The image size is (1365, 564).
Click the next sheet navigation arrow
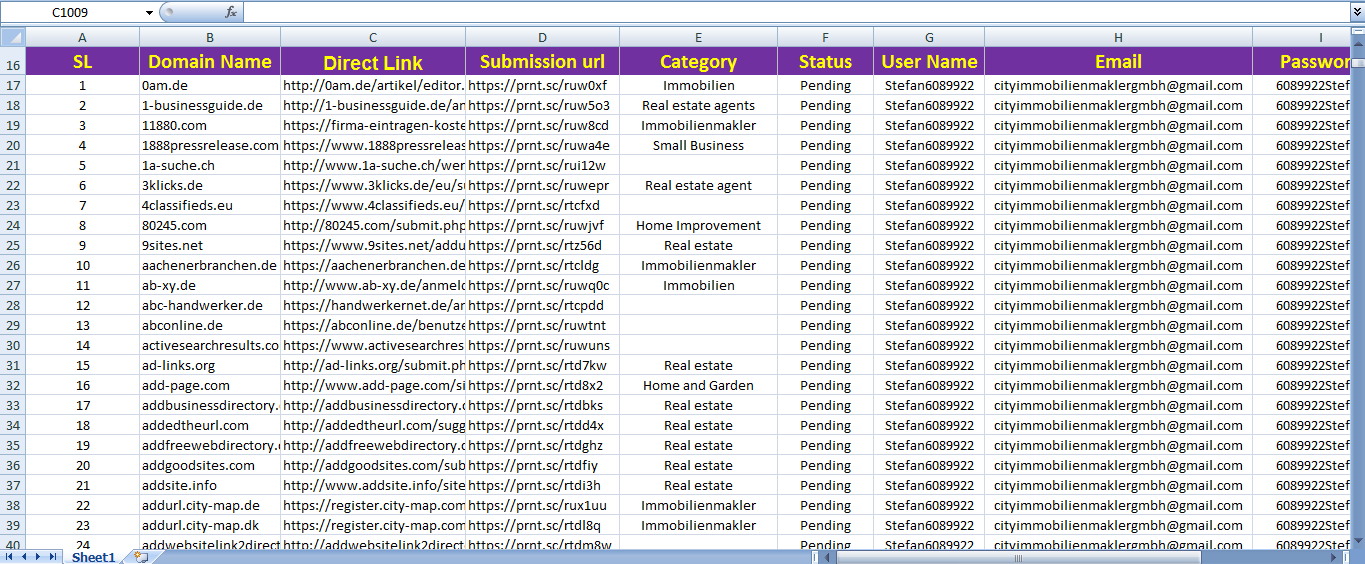tap(38, 556)
